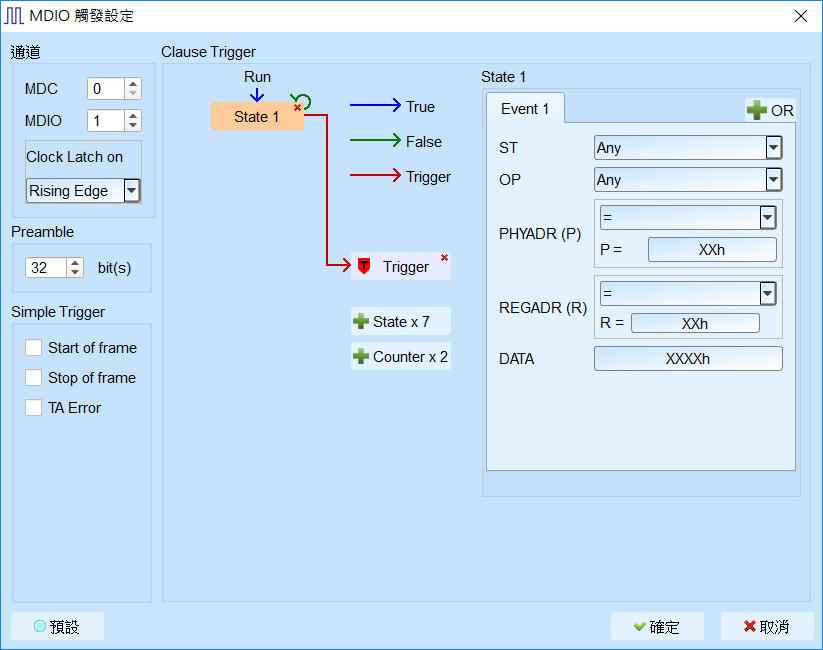The image size is (823, 650).
Task: Close the MDIO trigger settings dialog
Action: point(800,16)
